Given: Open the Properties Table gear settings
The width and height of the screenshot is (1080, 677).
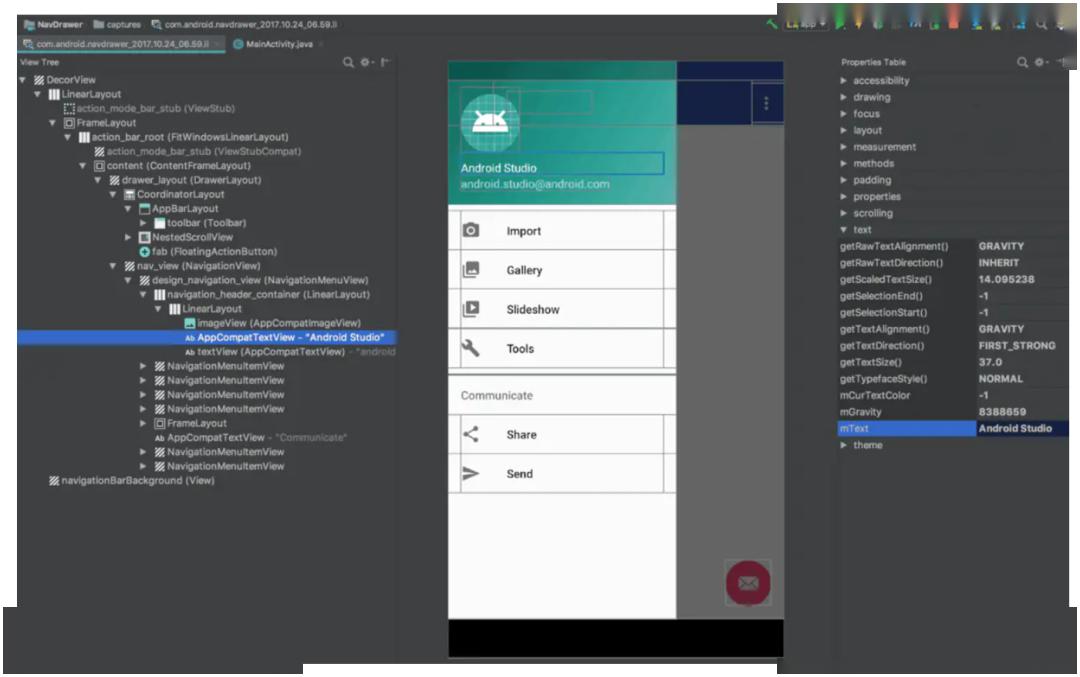Looking at the screenshot, I should (1041, 62).
